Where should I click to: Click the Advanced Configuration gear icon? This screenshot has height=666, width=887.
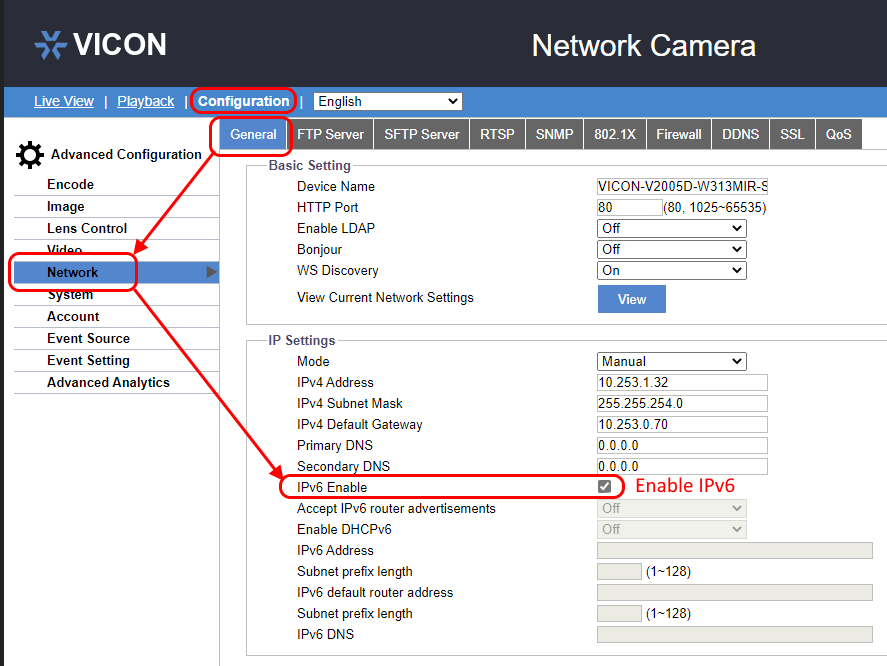click(x=29, y=154)
